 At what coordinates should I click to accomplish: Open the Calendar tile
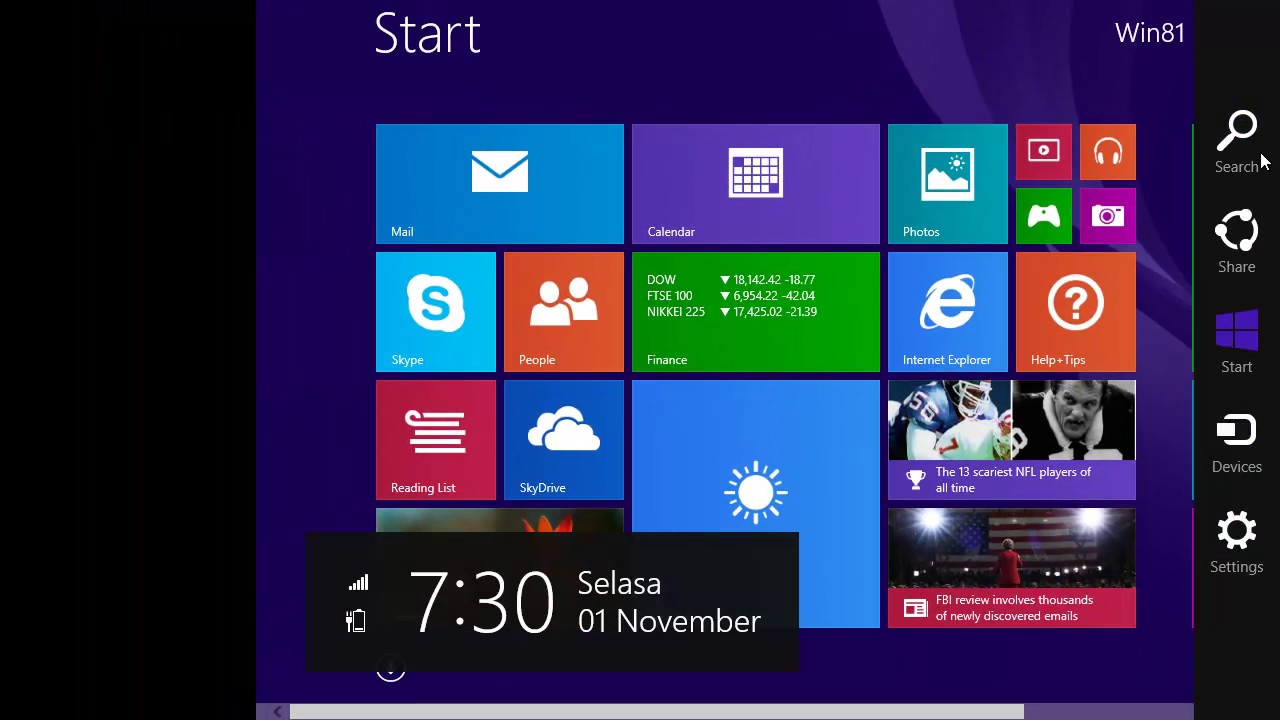[x=756, y=184]
